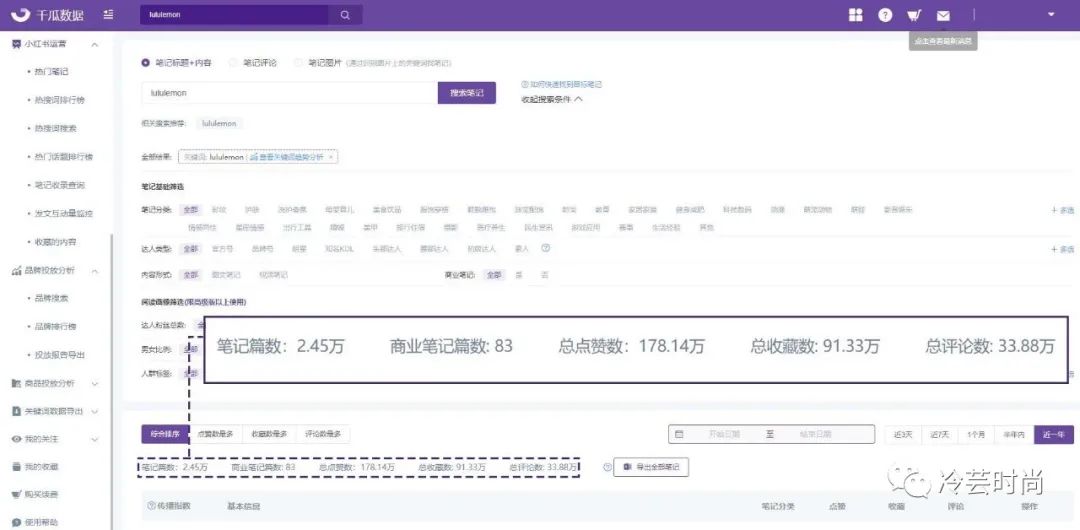Select 素人 in 达人类型 filter

click(x=522, y=249)
